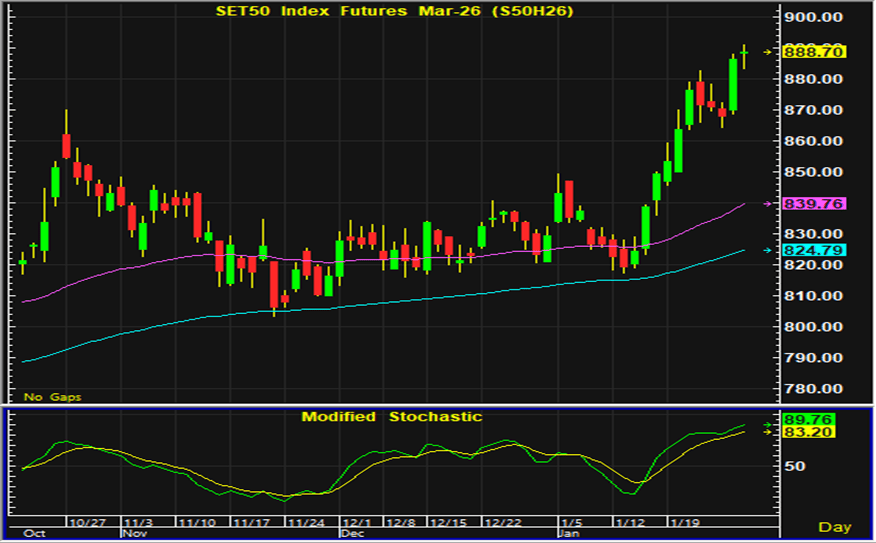The width and height of the screenshot is (876, 543).
Task: Click the 50 level on the stochastic scale
Action: tap(795, 466)
